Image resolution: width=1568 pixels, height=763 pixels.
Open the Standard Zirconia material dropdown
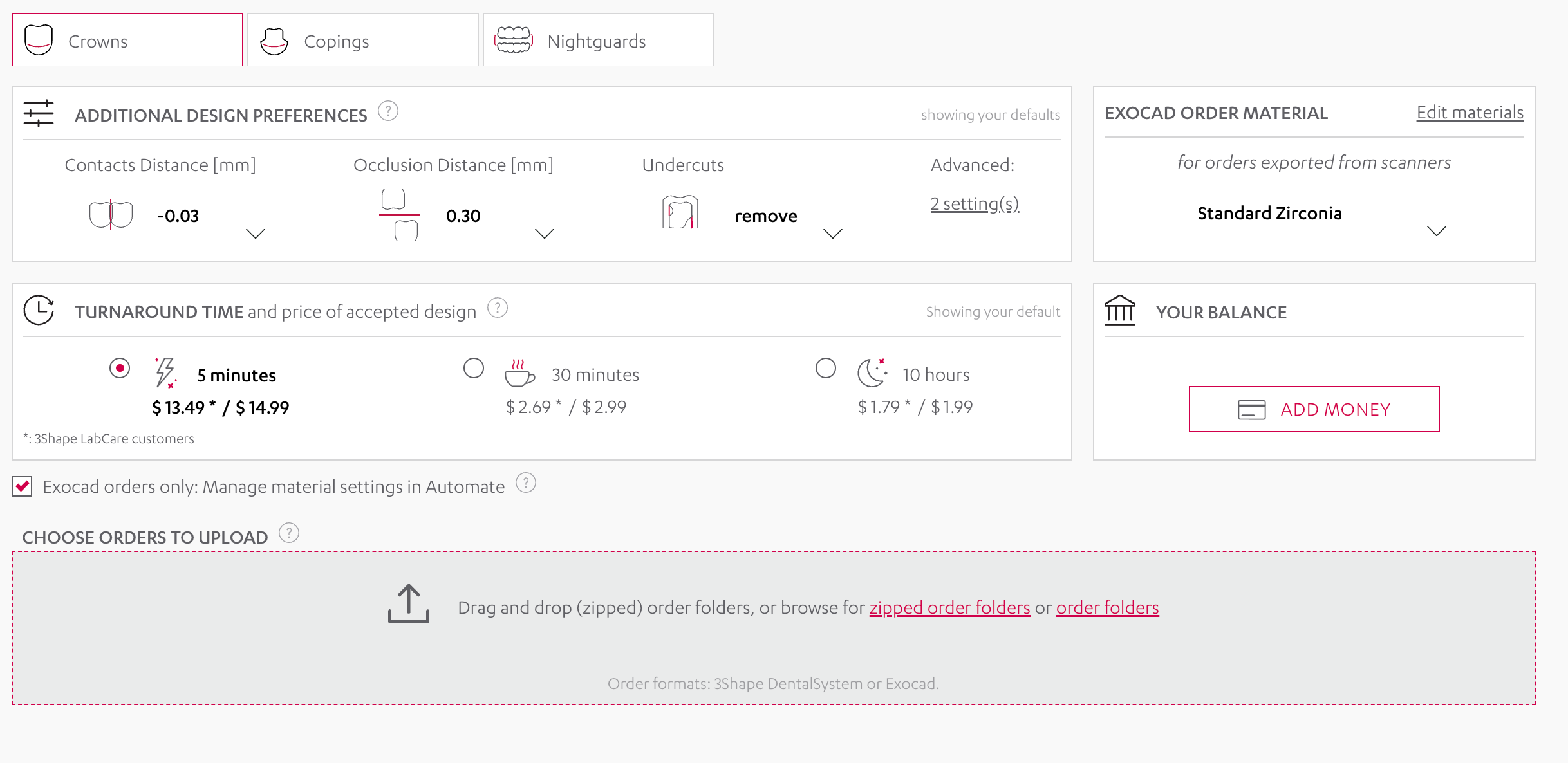pos(1437,231)
